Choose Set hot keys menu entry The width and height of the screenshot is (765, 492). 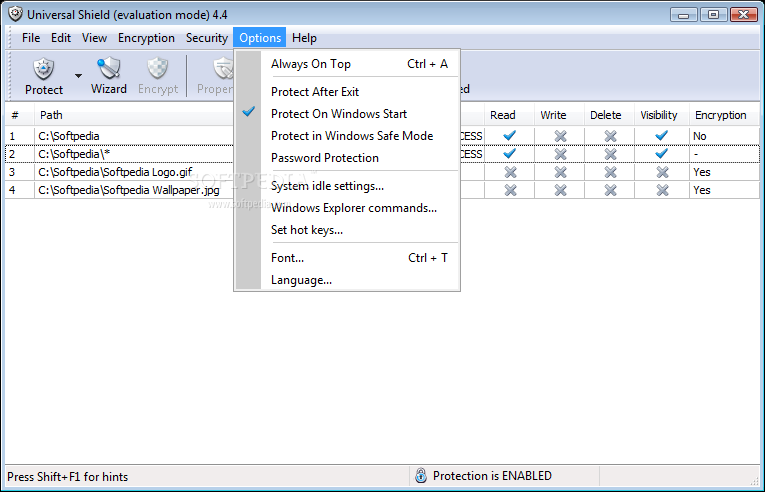pos(347,230)
